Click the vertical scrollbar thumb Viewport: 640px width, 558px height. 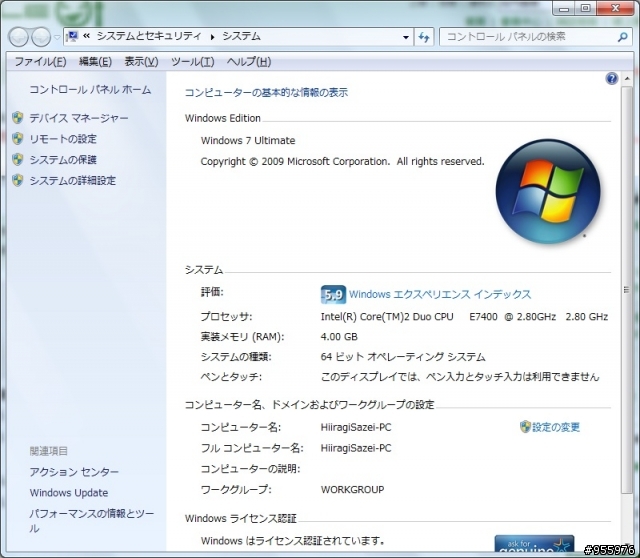626,290
